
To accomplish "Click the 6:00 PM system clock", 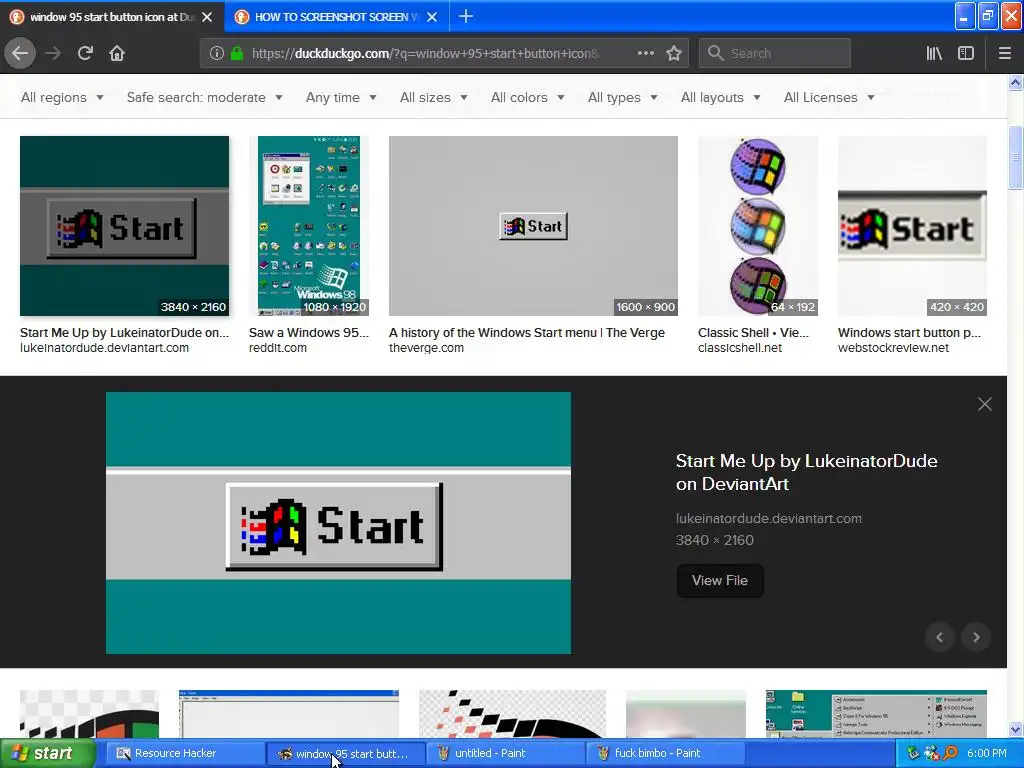I will tap(986, 754).
